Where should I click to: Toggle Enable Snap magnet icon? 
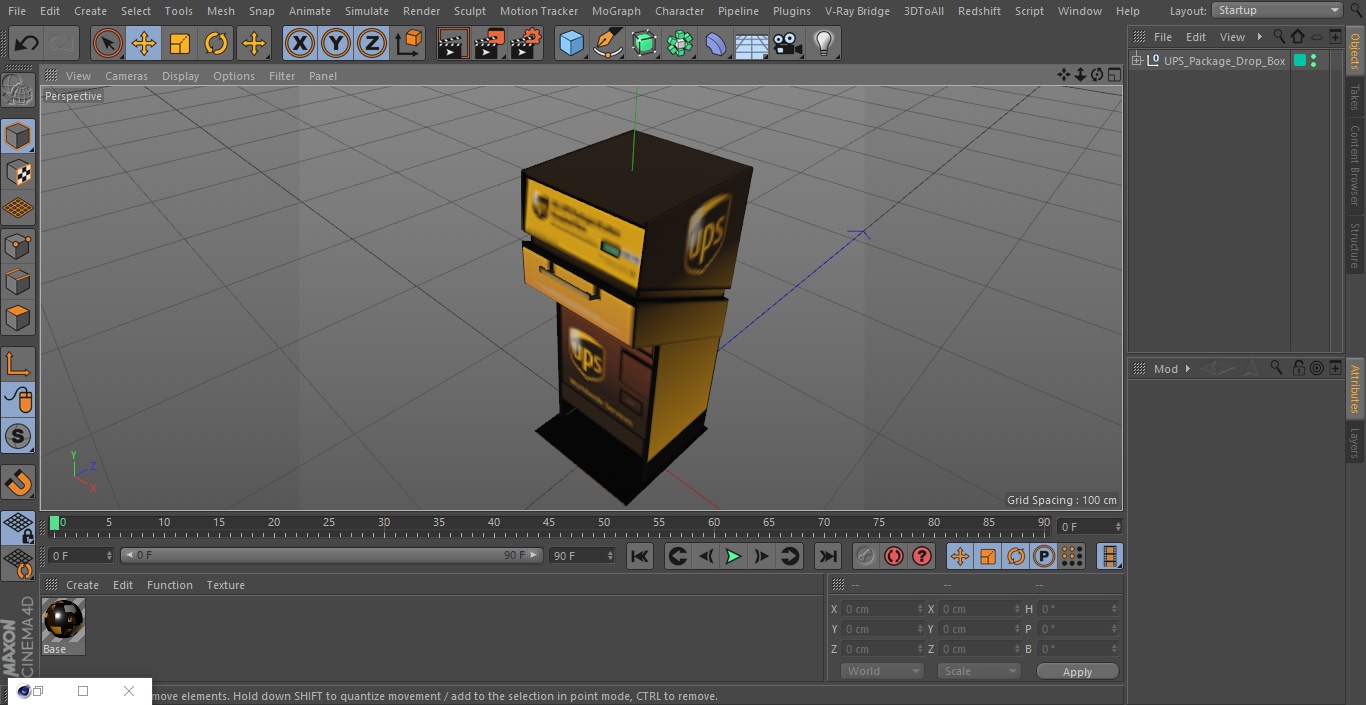click(x=18, y=482)
